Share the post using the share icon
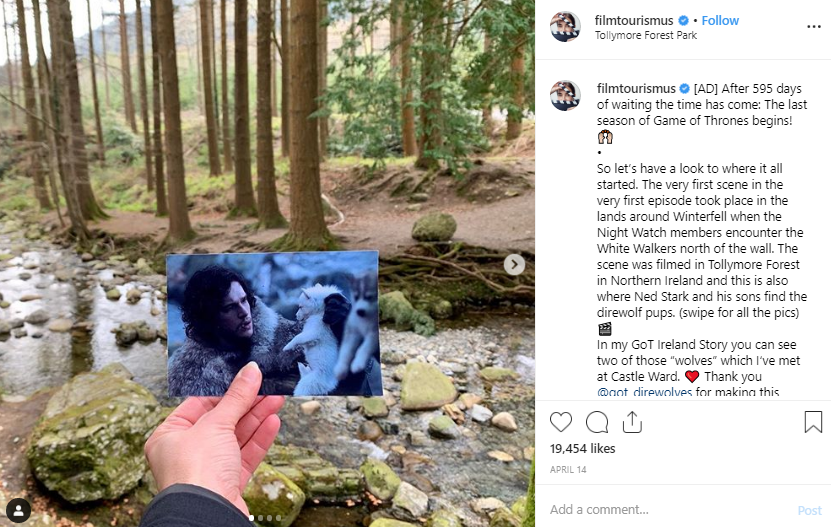Image resolution: width=831 pixels, height=527 pixels. tap(631, 422)
